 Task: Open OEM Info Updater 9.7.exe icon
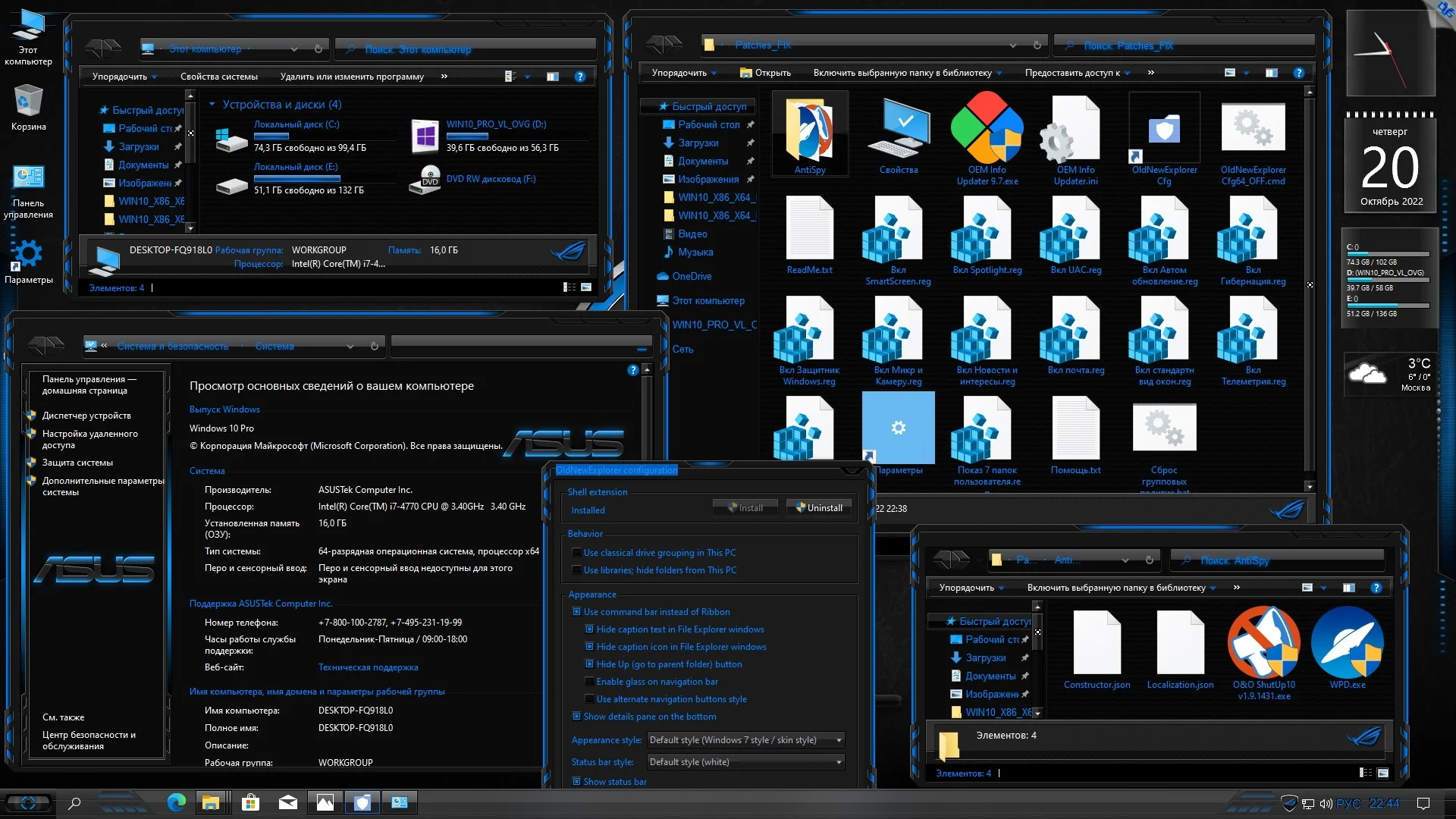[987, 129]
